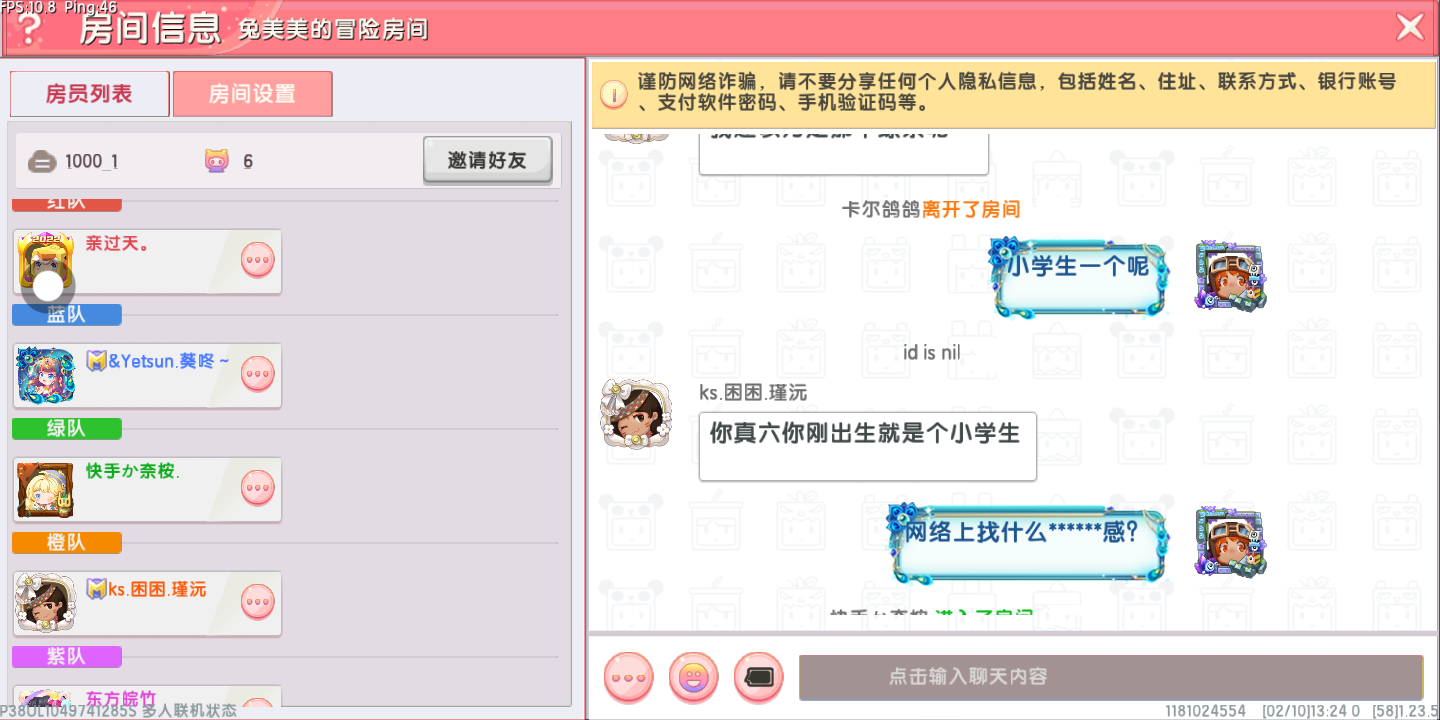Viewport: 1440px width, 720px height.
Task: Select the 橙队 team label
Action: 67,543
